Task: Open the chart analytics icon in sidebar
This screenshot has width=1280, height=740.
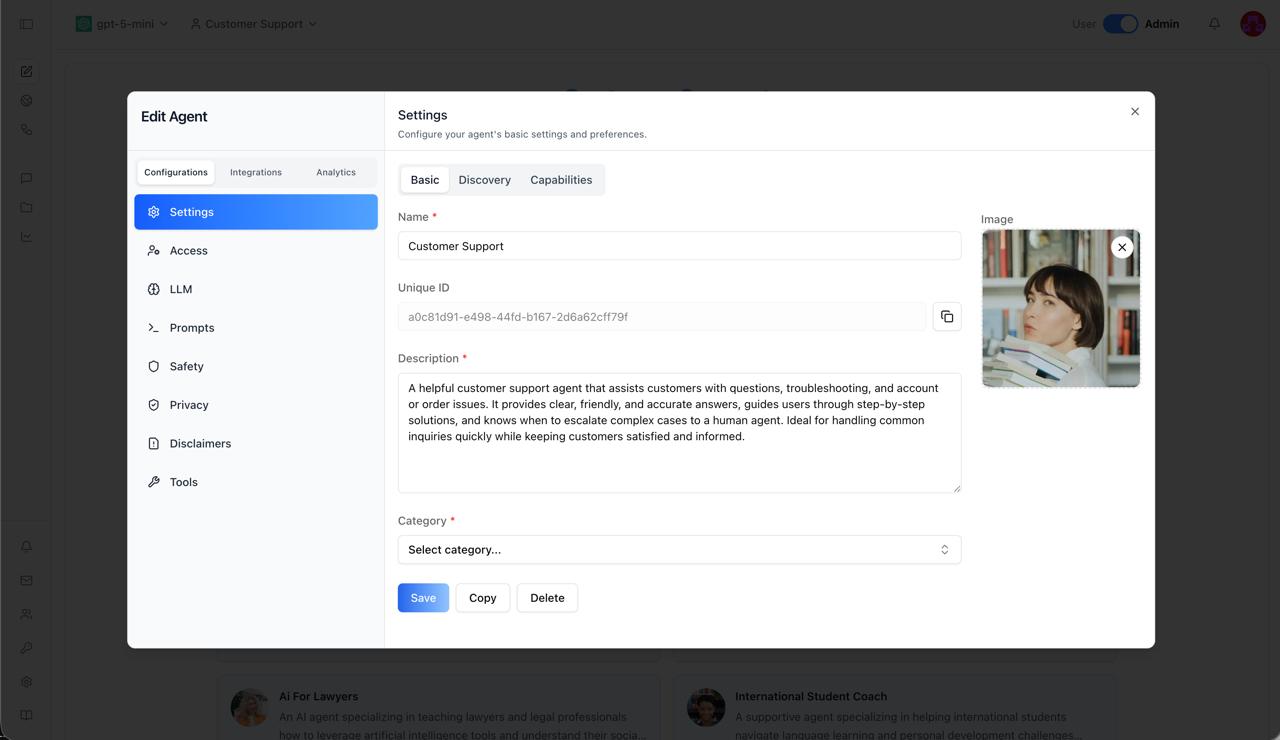Action: tap(27, 237)
